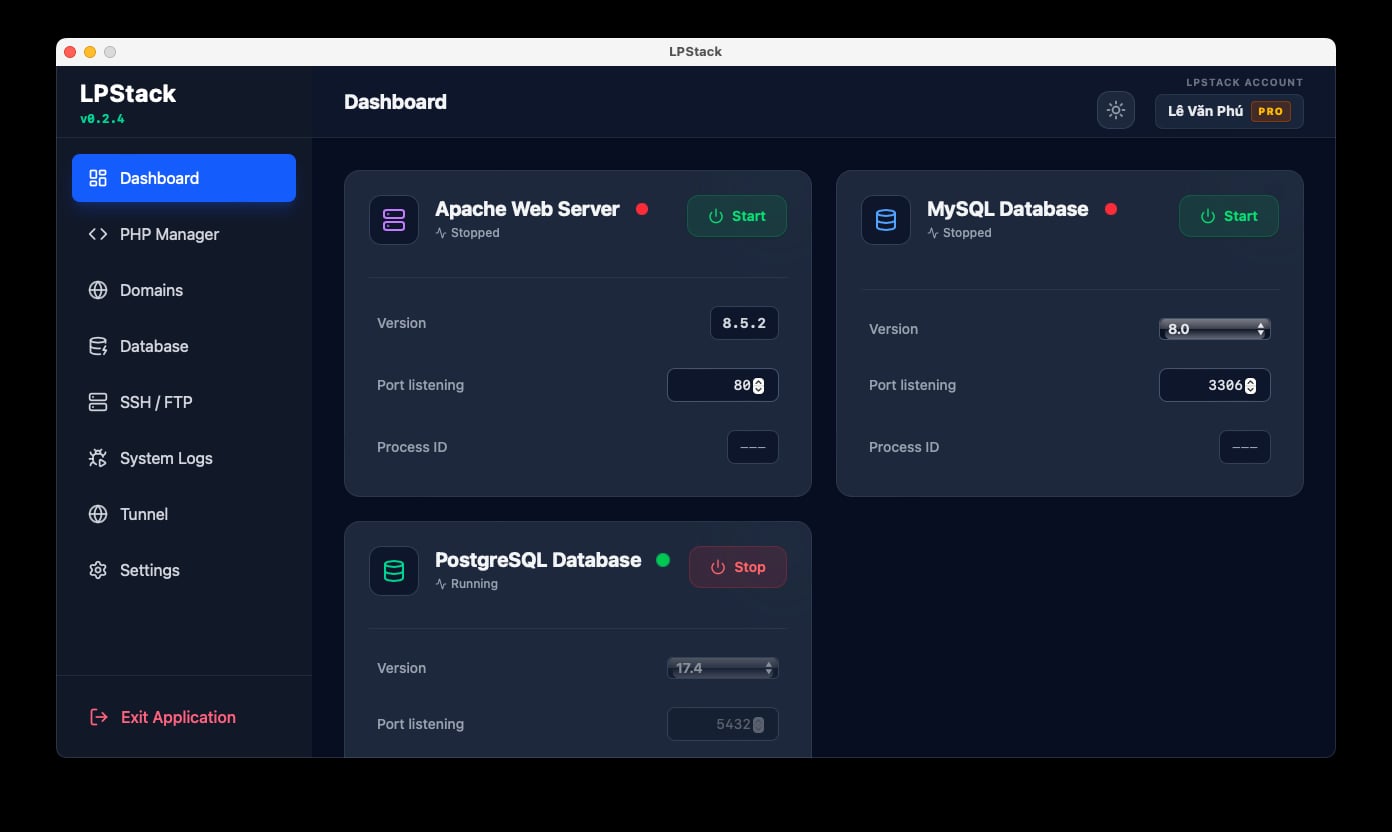Click the PRO badge
This screenshot has width=1392, height=832.
1271,111
